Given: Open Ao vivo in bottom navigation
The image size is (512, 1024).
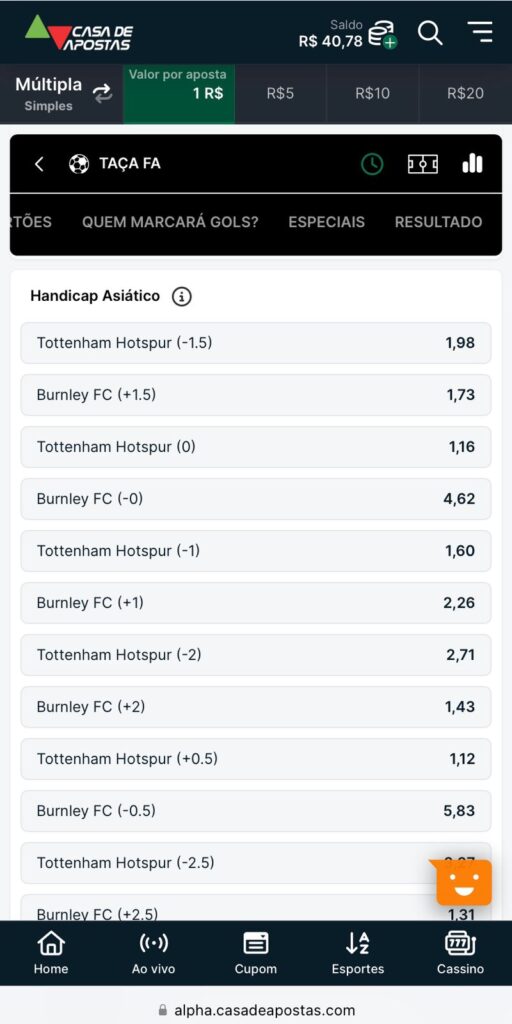Looking at the screenshot, I should pyautogui.click(x=153, y=953).
